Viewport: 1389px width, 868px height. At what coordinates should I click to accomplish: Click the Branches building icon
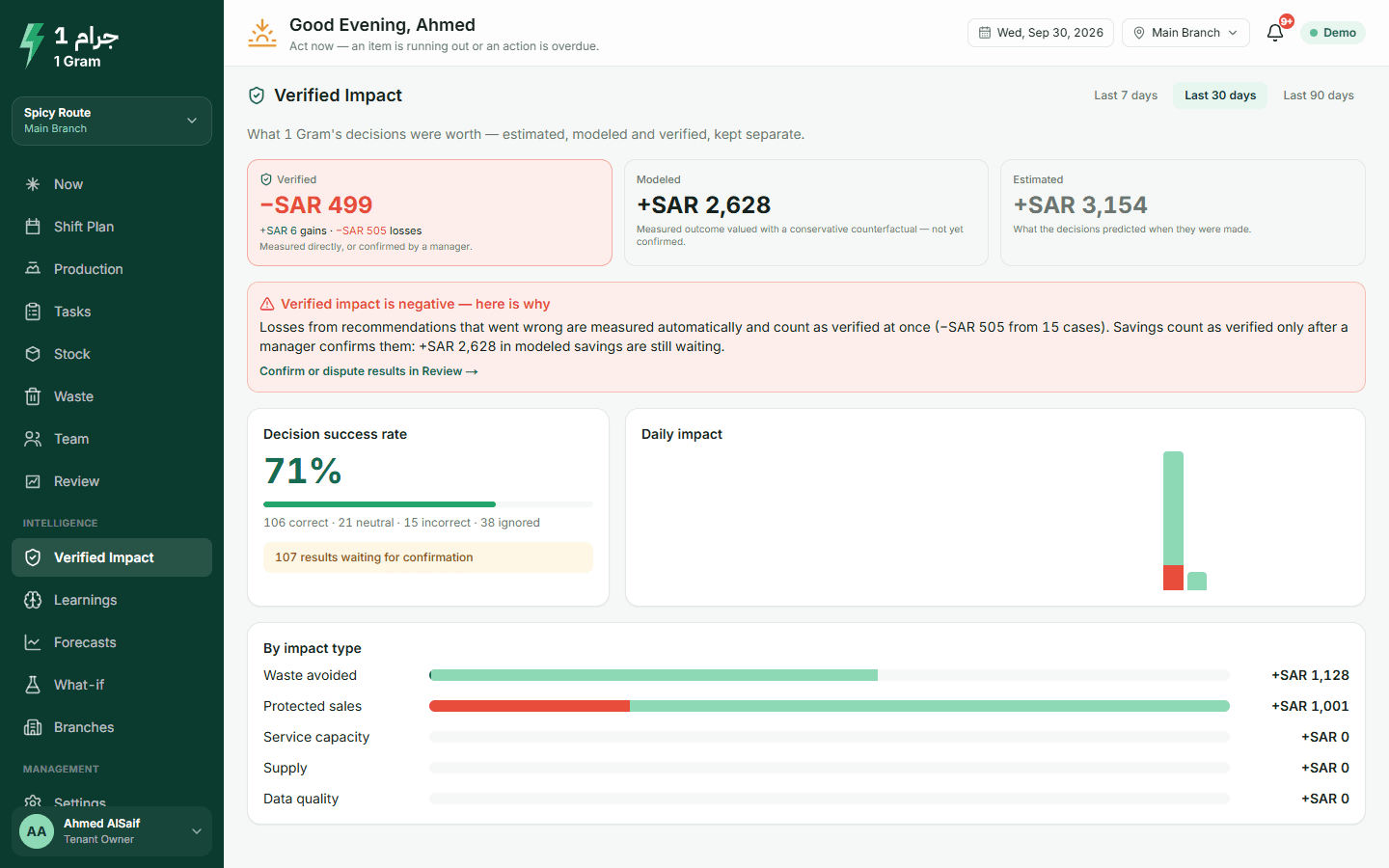click(33, 727)
